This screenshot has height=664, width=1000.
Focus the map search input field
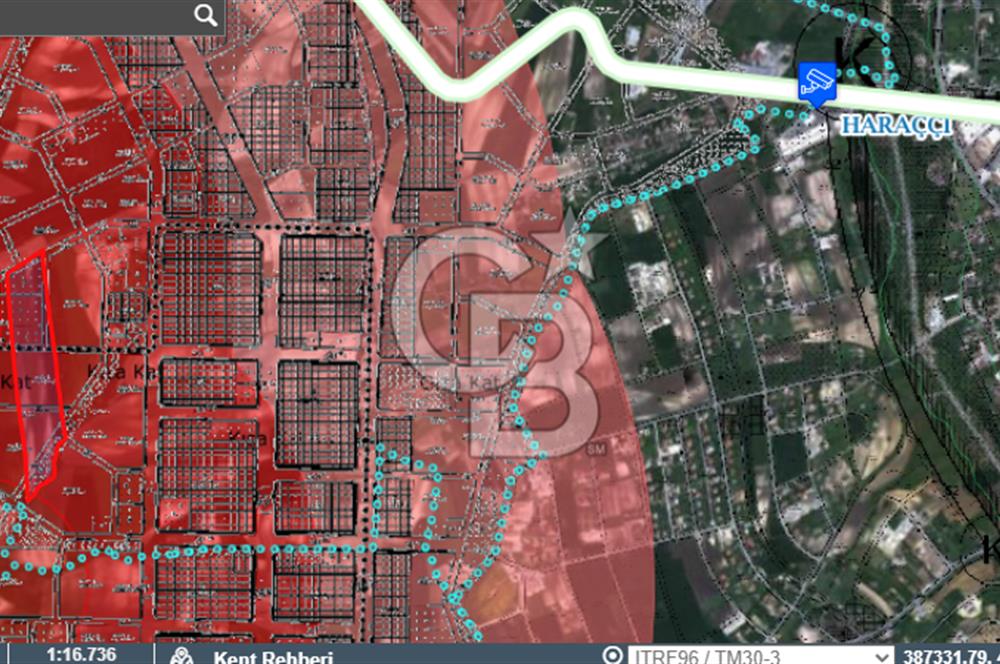tap(96, 17)
